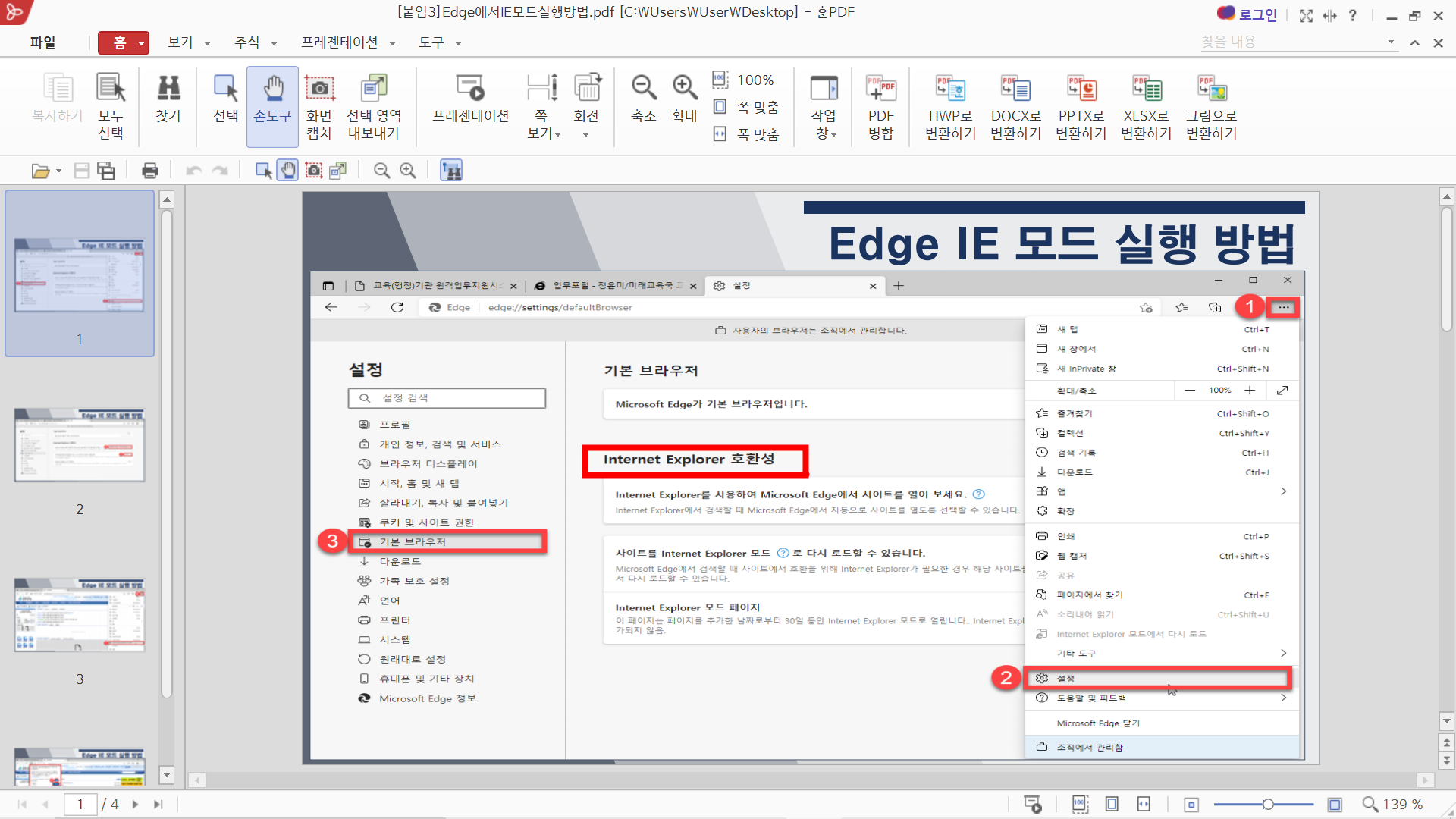Click small square zoom-out icon beside slider
This screenshot has width=1456, height=819.
(x=1191, y=805)
